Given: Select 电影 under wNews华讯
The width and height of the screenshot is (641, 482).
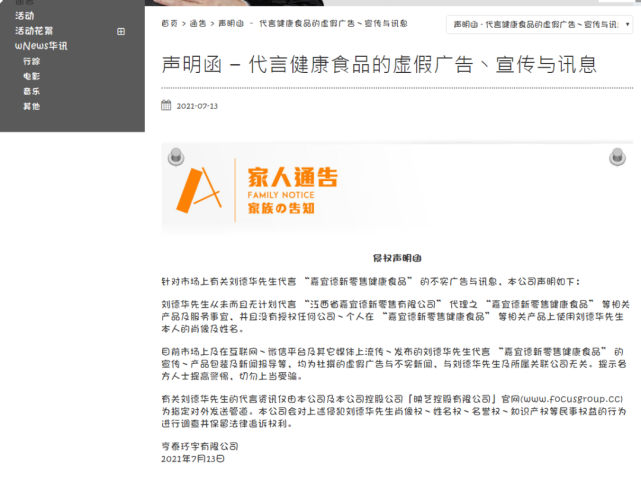Looking at the screenshot, I should tap(31, 76).
